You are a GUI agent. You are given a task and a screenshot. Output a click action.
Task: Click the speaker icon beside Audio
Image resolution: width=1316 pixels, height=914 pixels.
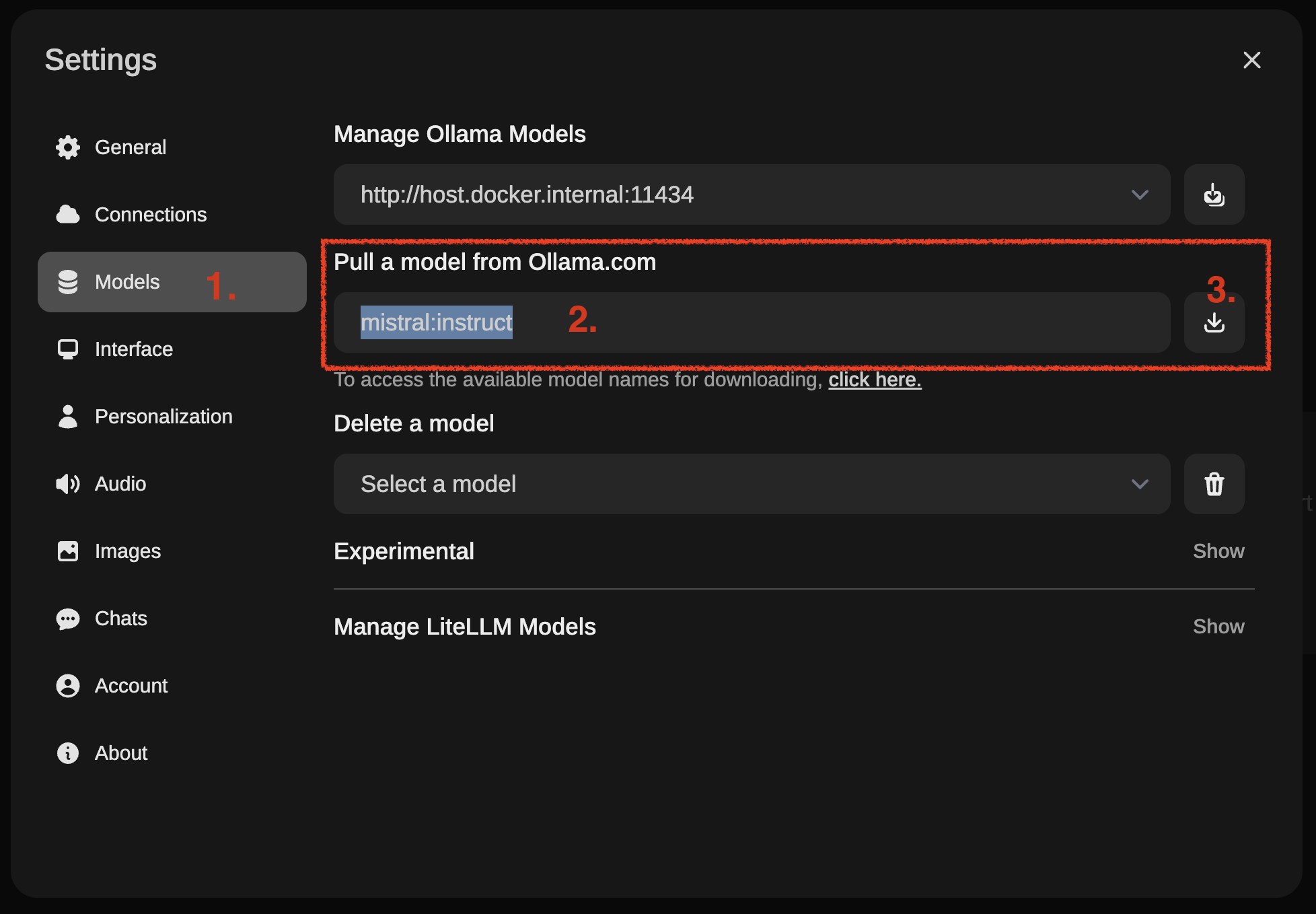pos(68,484)
